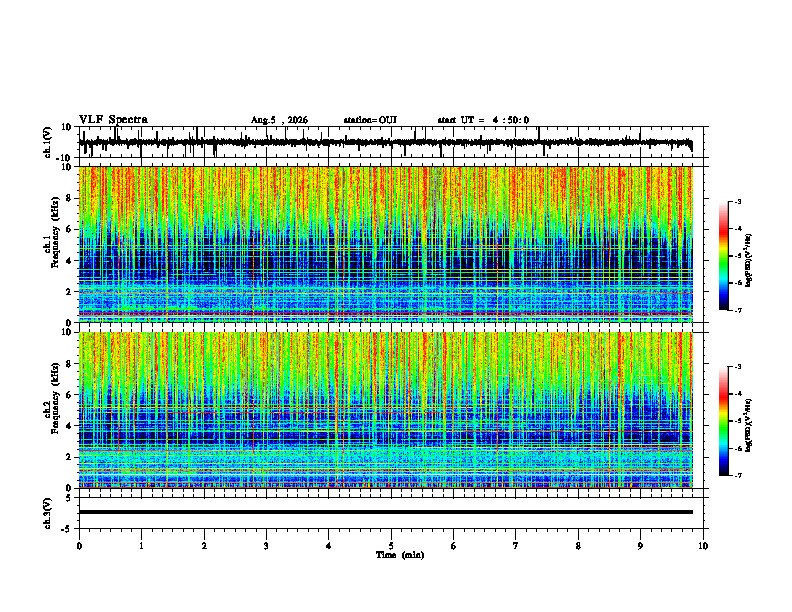The width and height of the screenshot is (792, 612).
Task: Click the ch.1 spectrogram color scale bar
Action: click(x=723, y=256)
